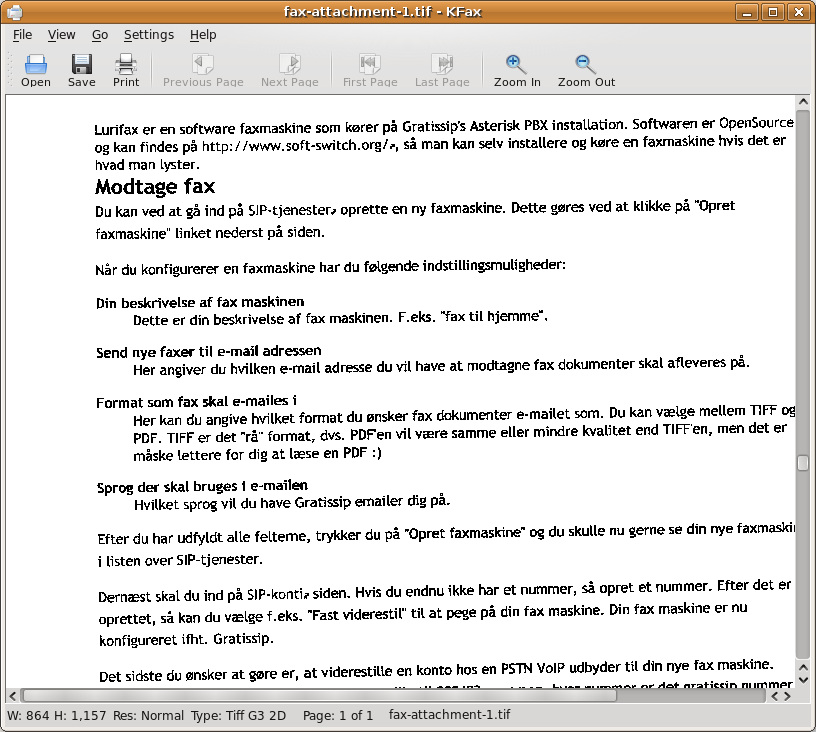The image size is (816, 732).
Task: Click 'Din beskrivelse af fax maskinen' heading
Action: [200, 302]
